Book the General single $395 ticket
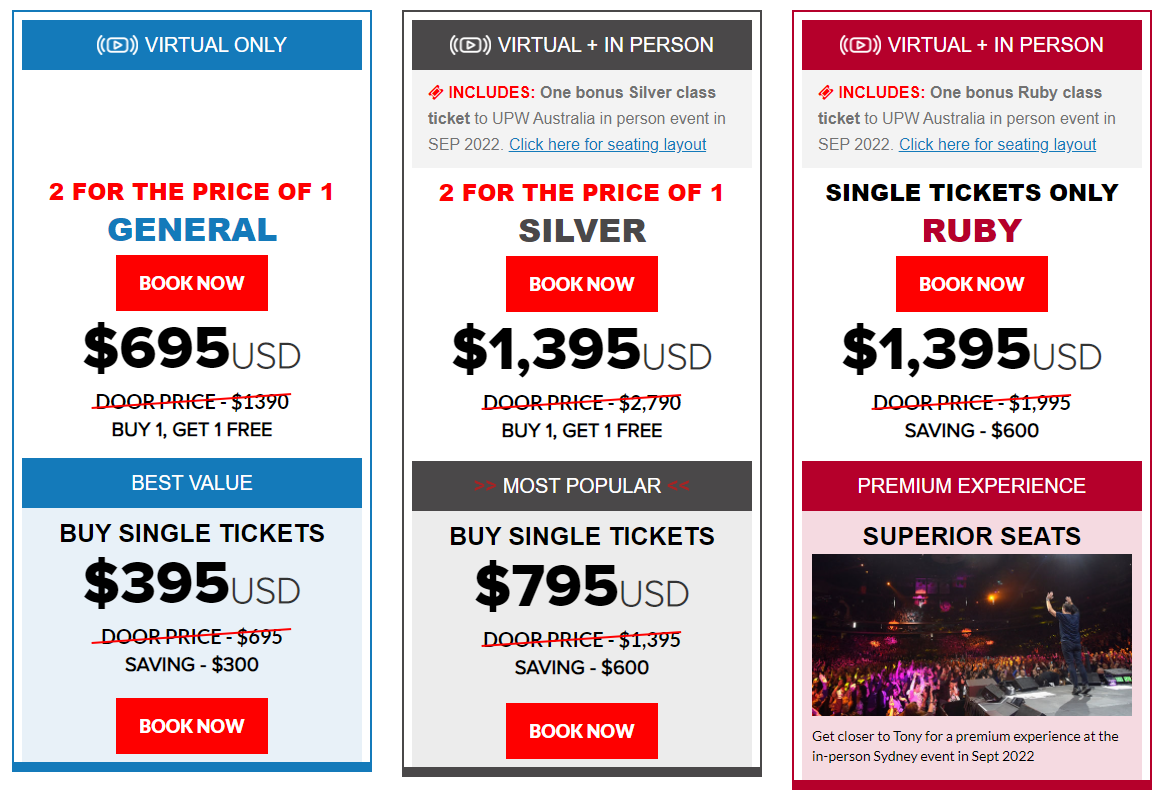The image size is (1164, 801). pos(192,726)
